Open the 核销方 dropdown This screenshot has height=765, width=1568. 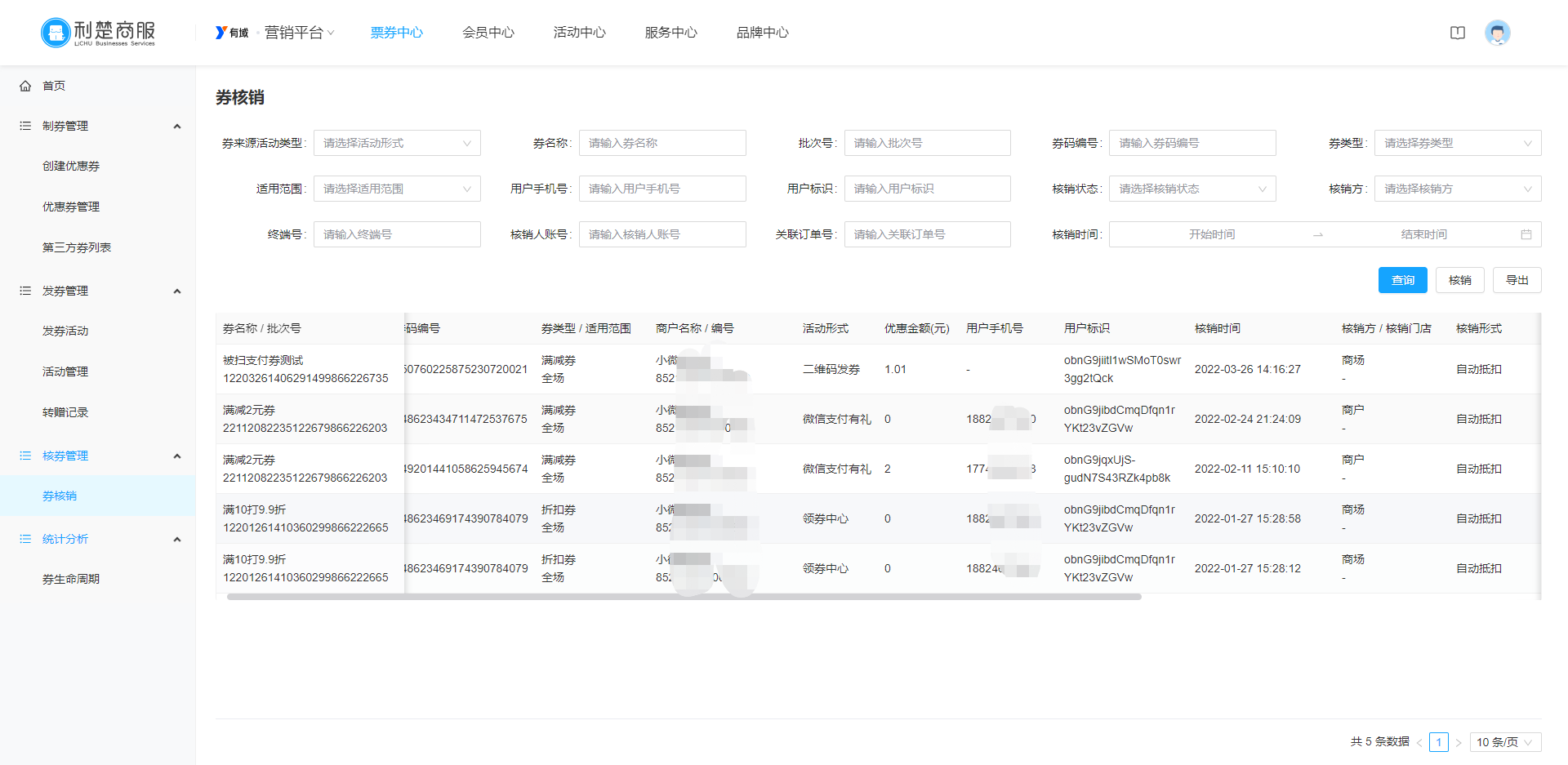[1458, 189]
